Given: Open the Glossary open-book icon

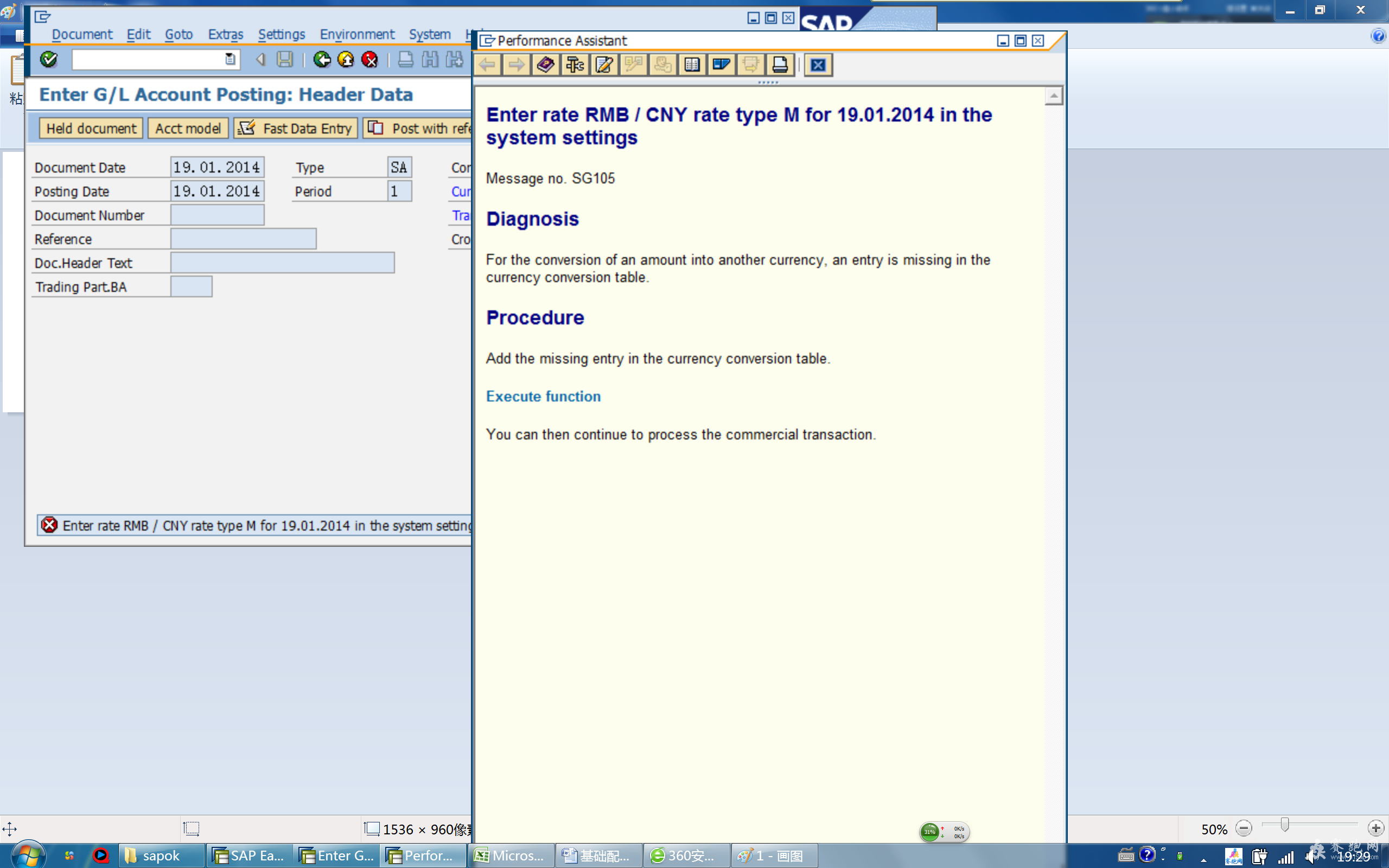Looking at the screenshot, I should pyautogui.click(x=692, y=65).
